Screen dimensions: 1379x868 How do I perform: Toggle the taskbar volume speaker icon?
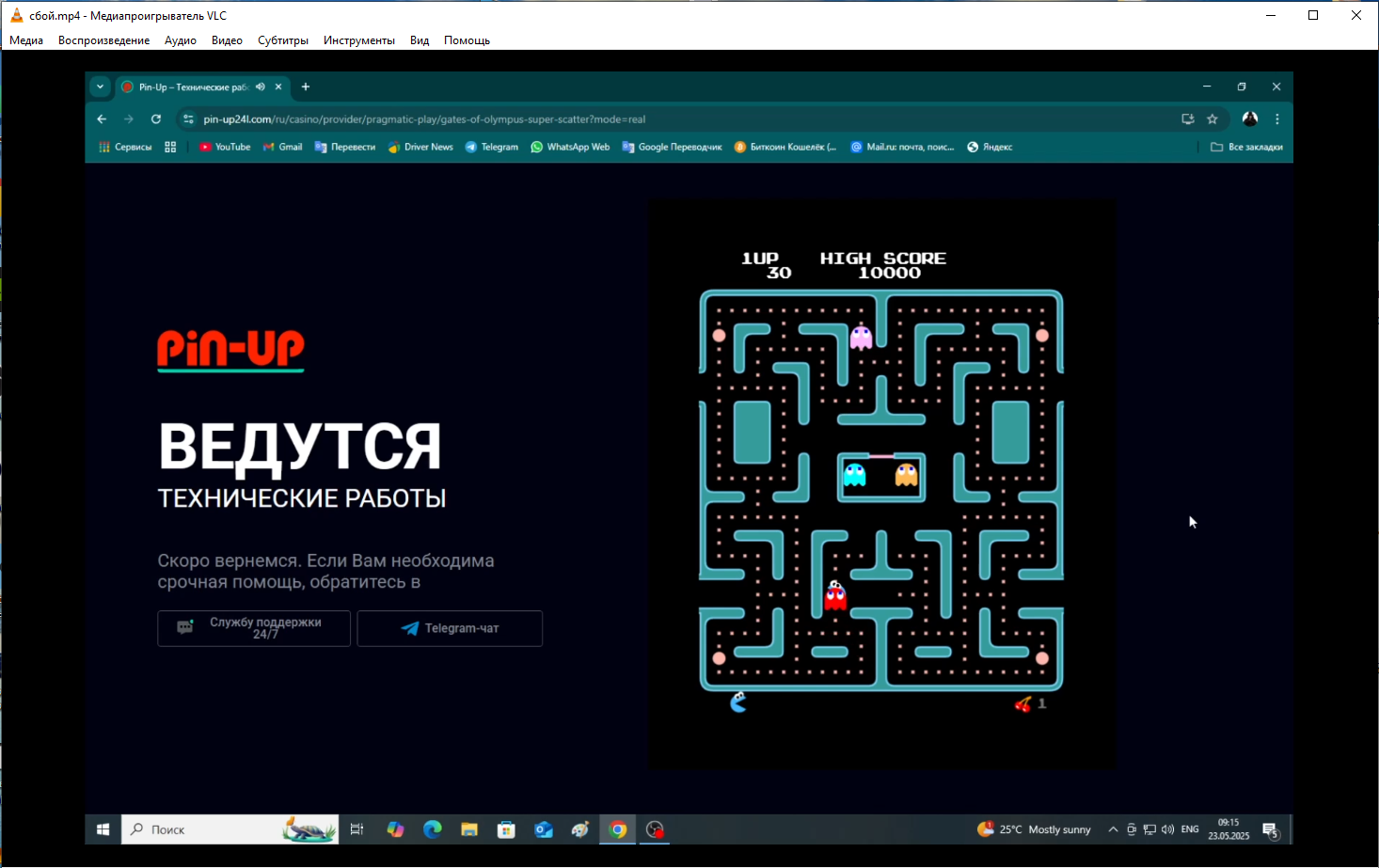1167,829
